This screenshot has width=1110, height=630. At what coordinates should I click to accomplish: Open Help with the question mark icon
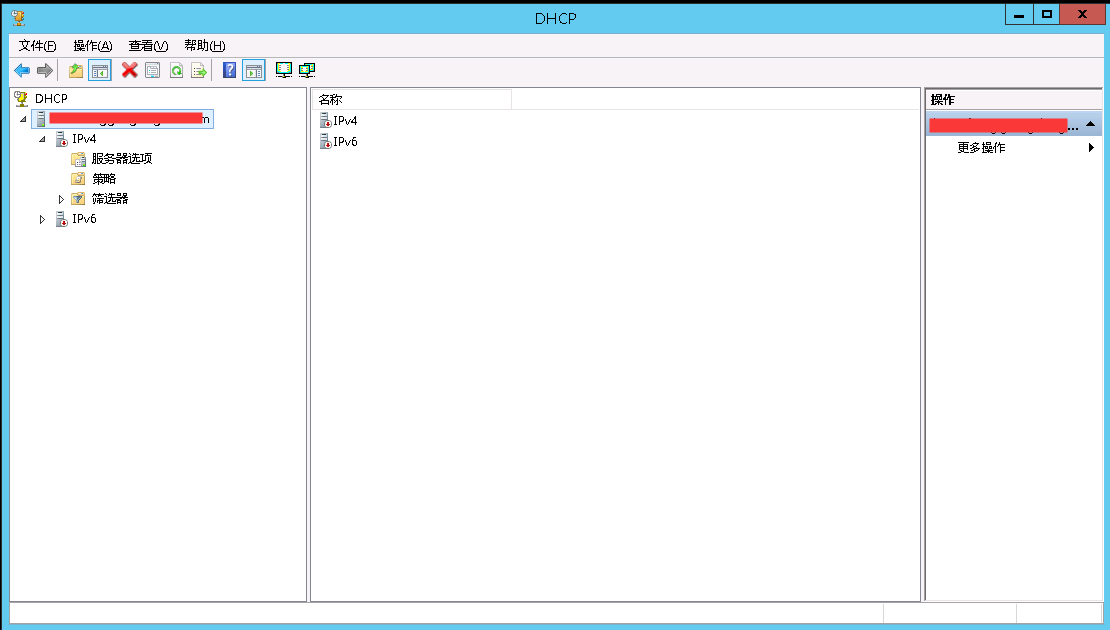[x=229, y=70]
